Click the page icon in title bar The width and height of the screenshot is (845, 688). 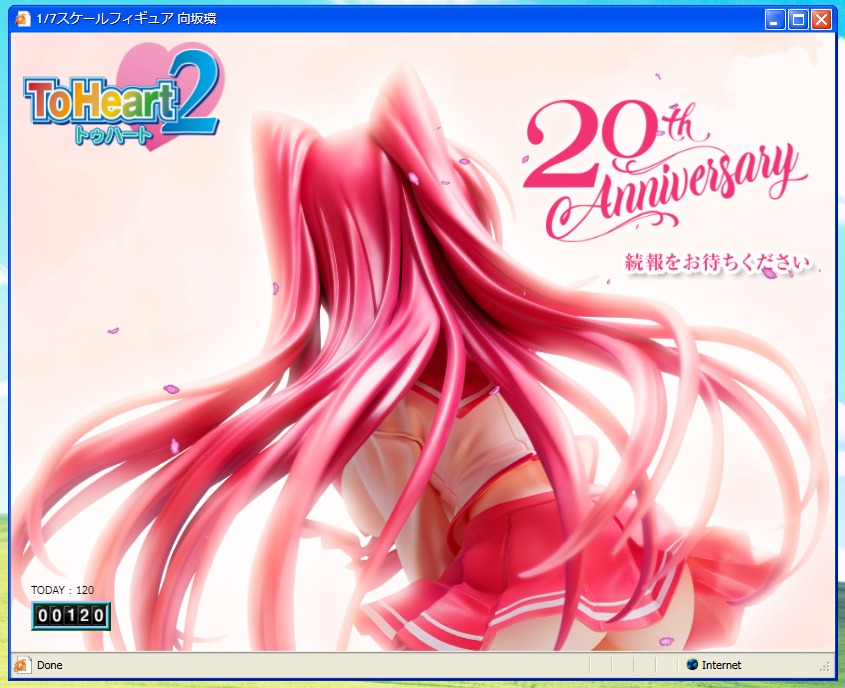click(22, 19)
